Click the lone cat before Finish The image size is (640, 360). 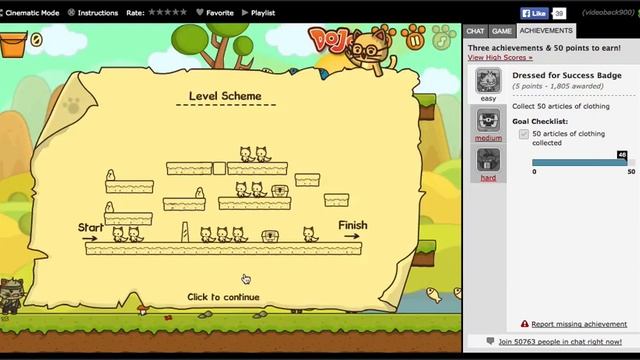click(310, 235)
